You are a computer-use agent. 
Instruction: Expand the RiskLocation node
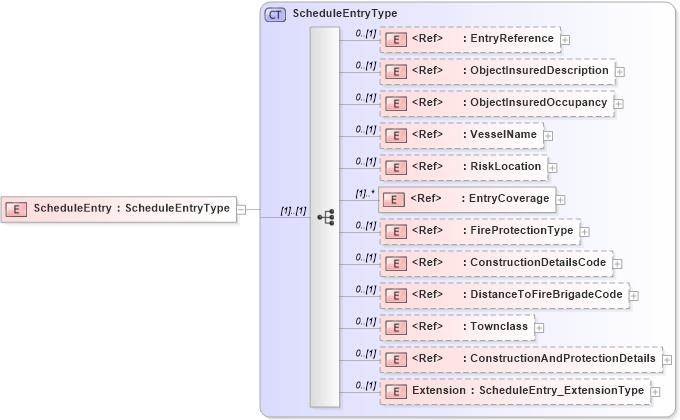click(552, 168)
